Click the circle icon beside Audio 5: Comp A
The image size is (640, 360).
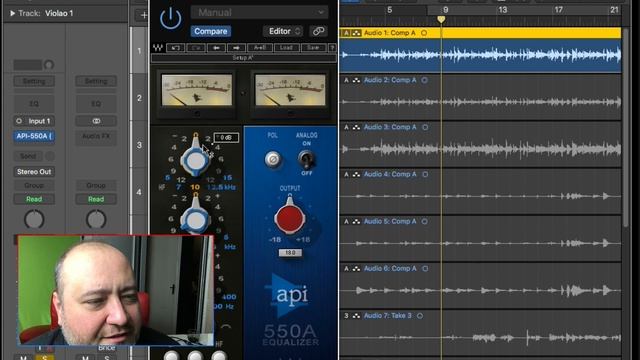pos(424,221)
